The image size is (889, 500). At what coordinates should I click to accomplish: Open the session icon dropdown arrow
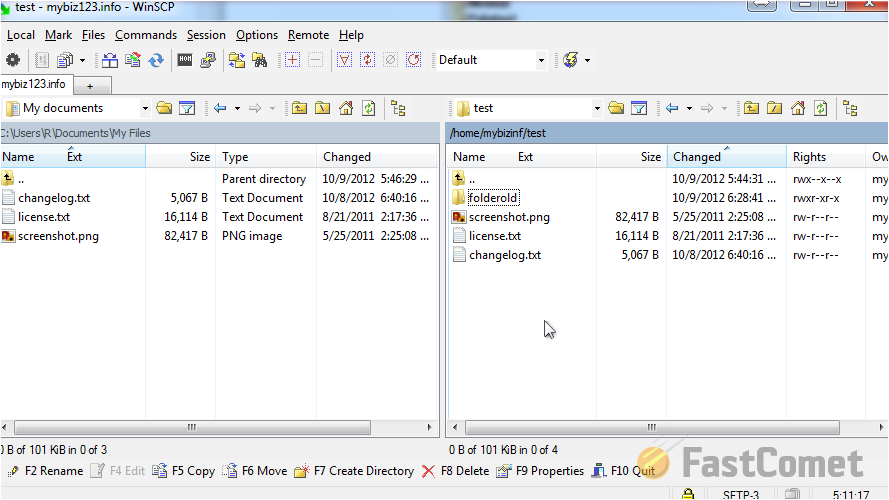click(x=587, y=60)
